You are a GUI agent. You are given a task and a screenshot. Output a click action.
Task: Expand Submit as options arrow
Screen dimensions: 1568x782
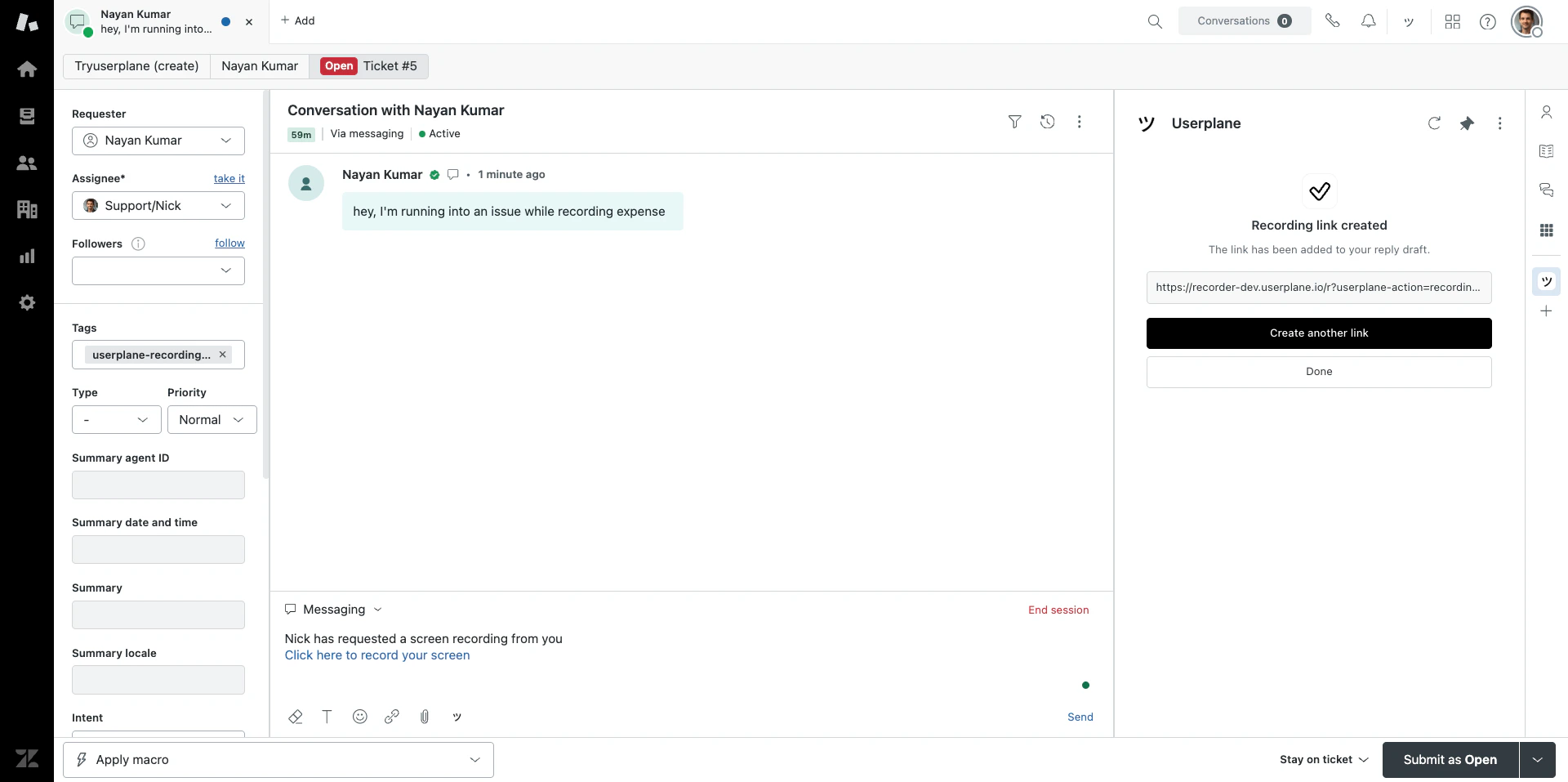1537,760
